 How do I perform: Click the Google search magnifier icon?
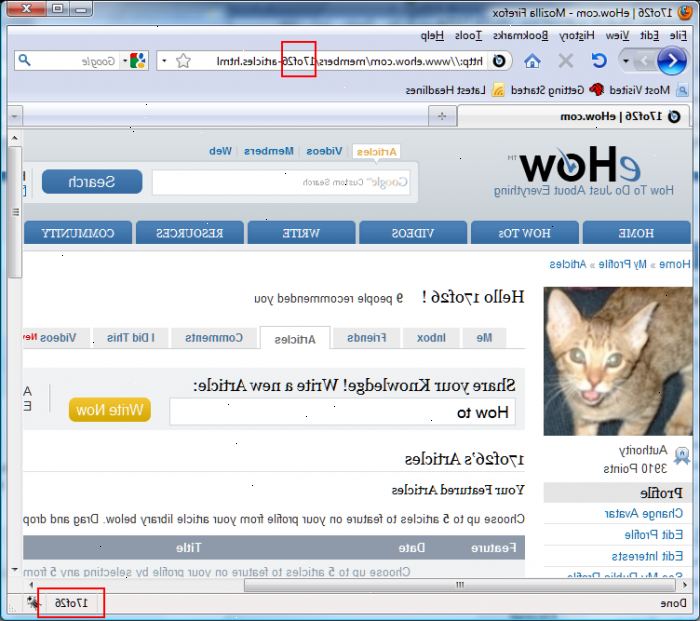24,61
